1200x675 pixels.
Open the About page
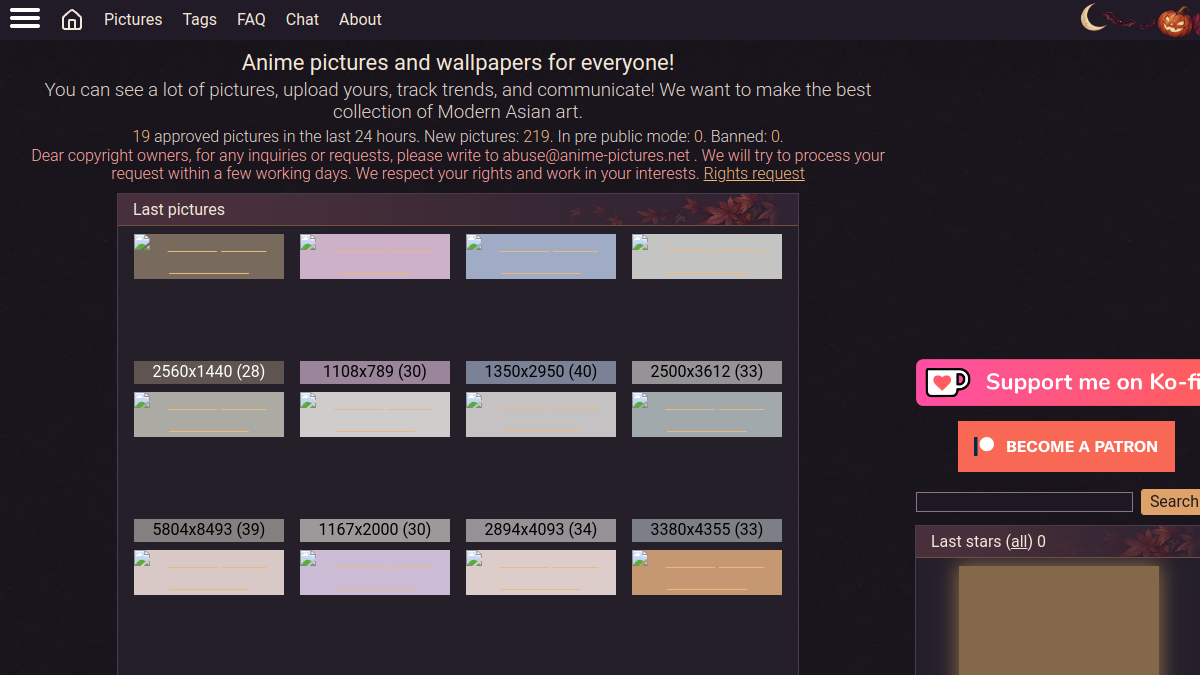[x=360, y=19]
